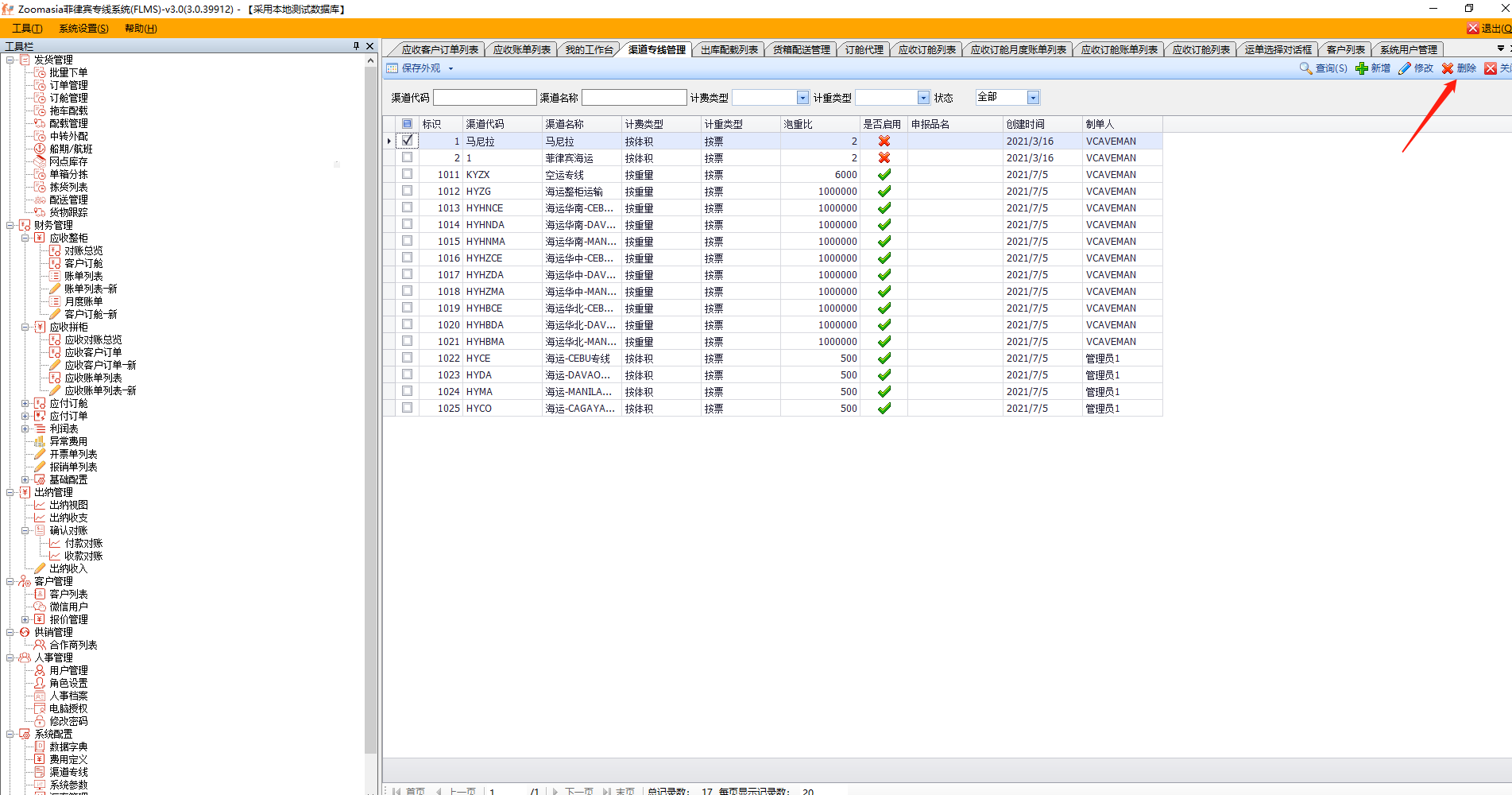
Task: Click the 退出 exit icon
Action: pyautogui.click(x=1473, y=29)
